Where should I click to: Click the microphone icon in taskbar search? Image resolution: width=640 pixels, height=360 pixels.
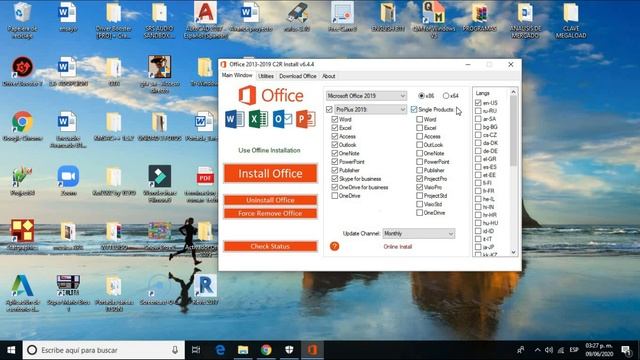pyautogui.click(x=175, y=350)
